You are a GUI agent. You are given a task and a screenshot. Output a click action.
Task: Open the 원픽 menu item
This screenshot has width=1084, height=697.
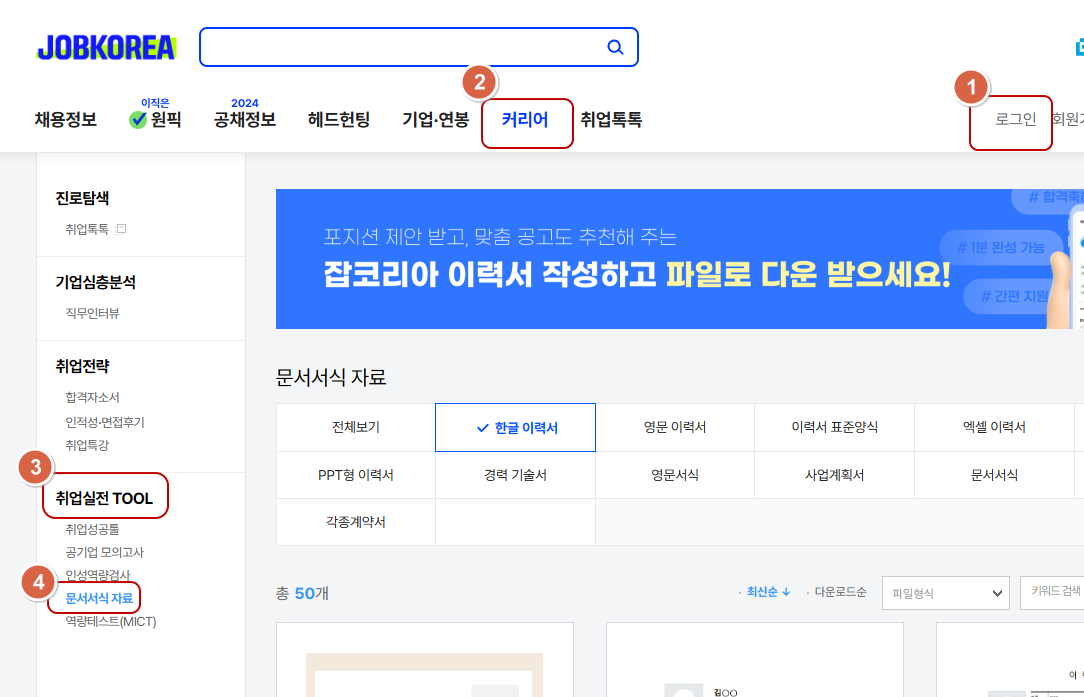(155, 120)
